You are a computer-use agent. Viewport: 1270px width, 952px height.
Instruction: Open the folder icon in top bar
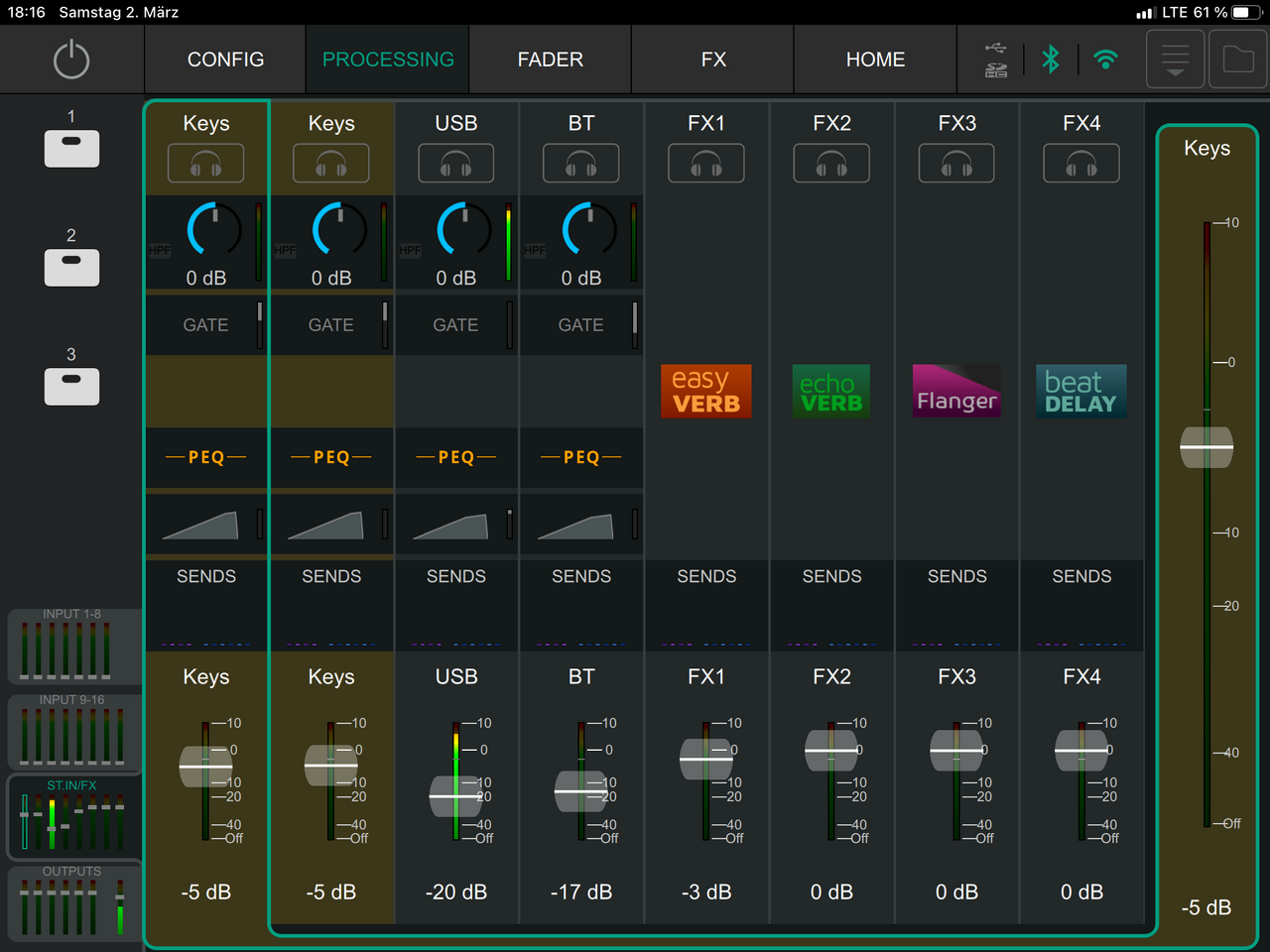(1237, 59)
